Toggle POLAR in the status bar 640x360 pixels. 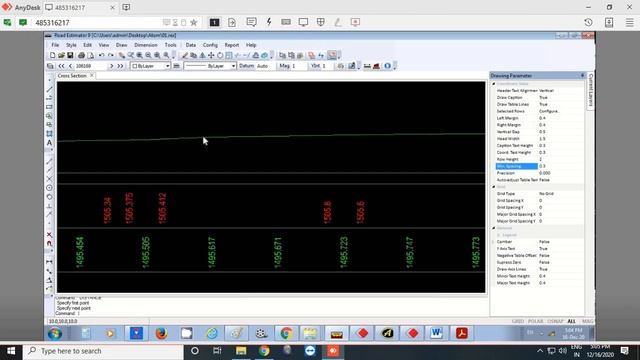(x=536, y=321)
